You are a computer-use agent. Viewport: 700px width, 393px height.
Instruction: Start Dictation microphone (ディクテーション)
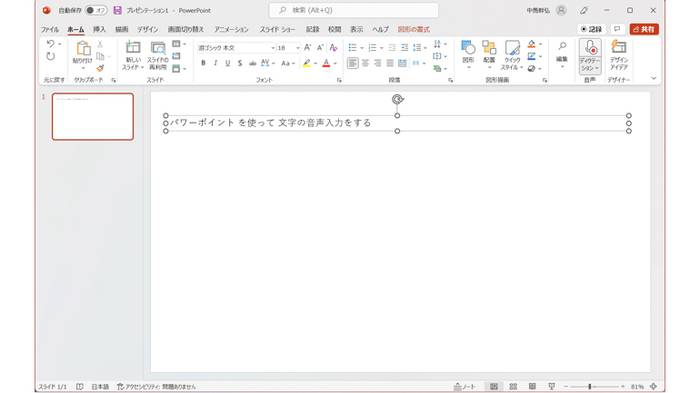[x=590, y=56]
